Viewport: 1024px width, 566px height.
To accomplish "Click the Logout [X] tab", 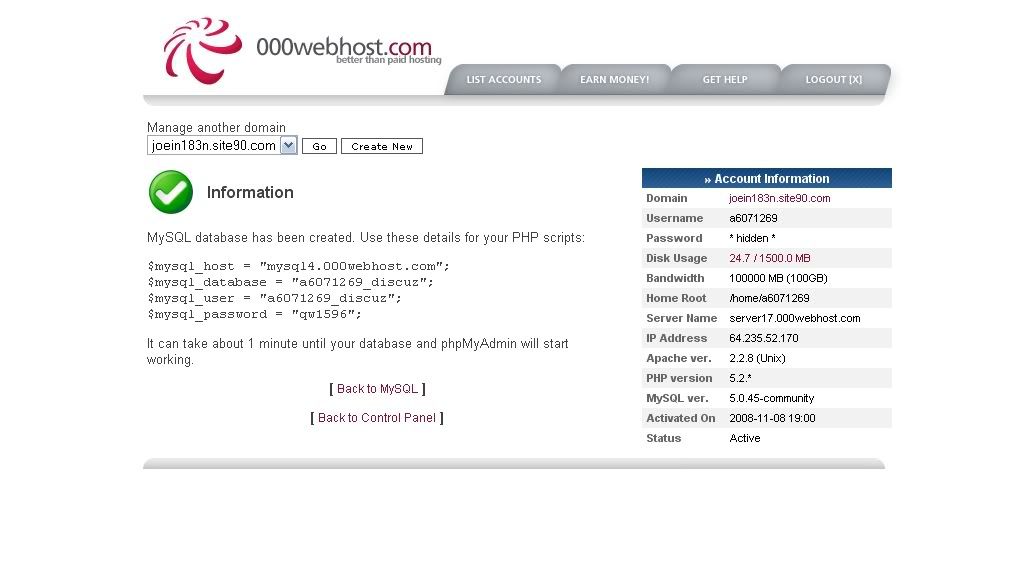I will [x=834, y=80].
